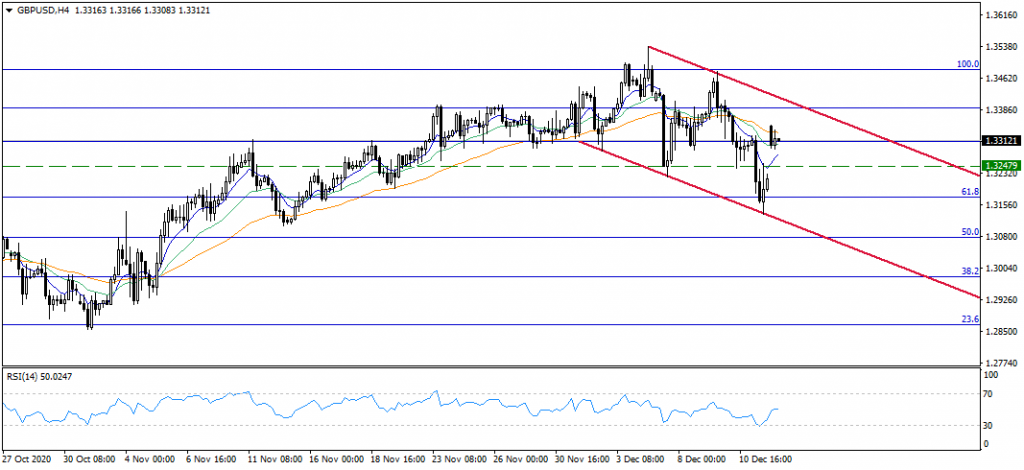Screen dimensions: 1024x470
Task: Select the 100.0 Fibonacci level label
Action: 967,64
